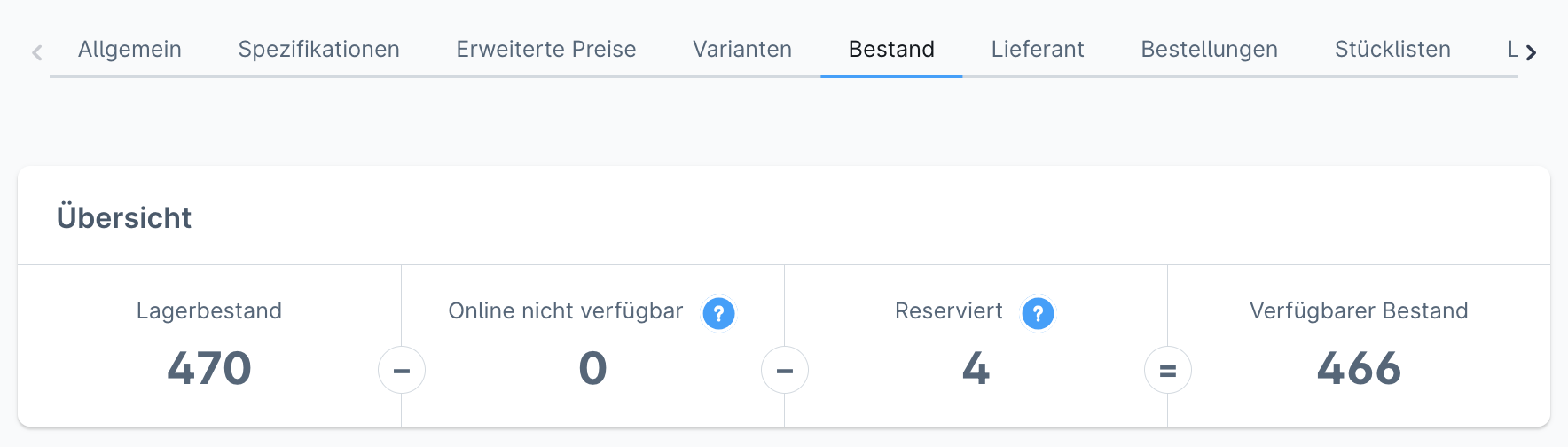Click the Verfügbarer Bestand value 466
1568x447 pixels.
pos(1359,368)
